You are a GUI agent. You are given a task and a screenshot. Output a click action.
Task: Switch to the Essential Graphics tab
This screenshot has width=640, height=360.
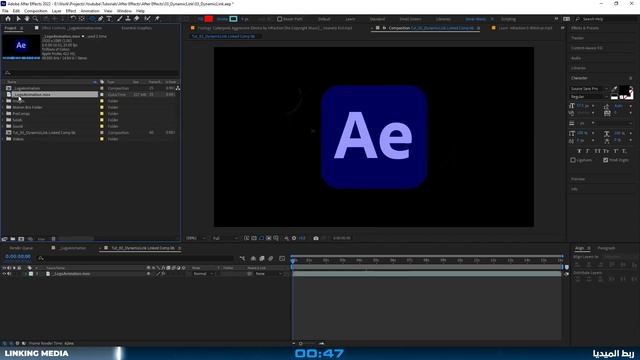(x=136, y=28)
